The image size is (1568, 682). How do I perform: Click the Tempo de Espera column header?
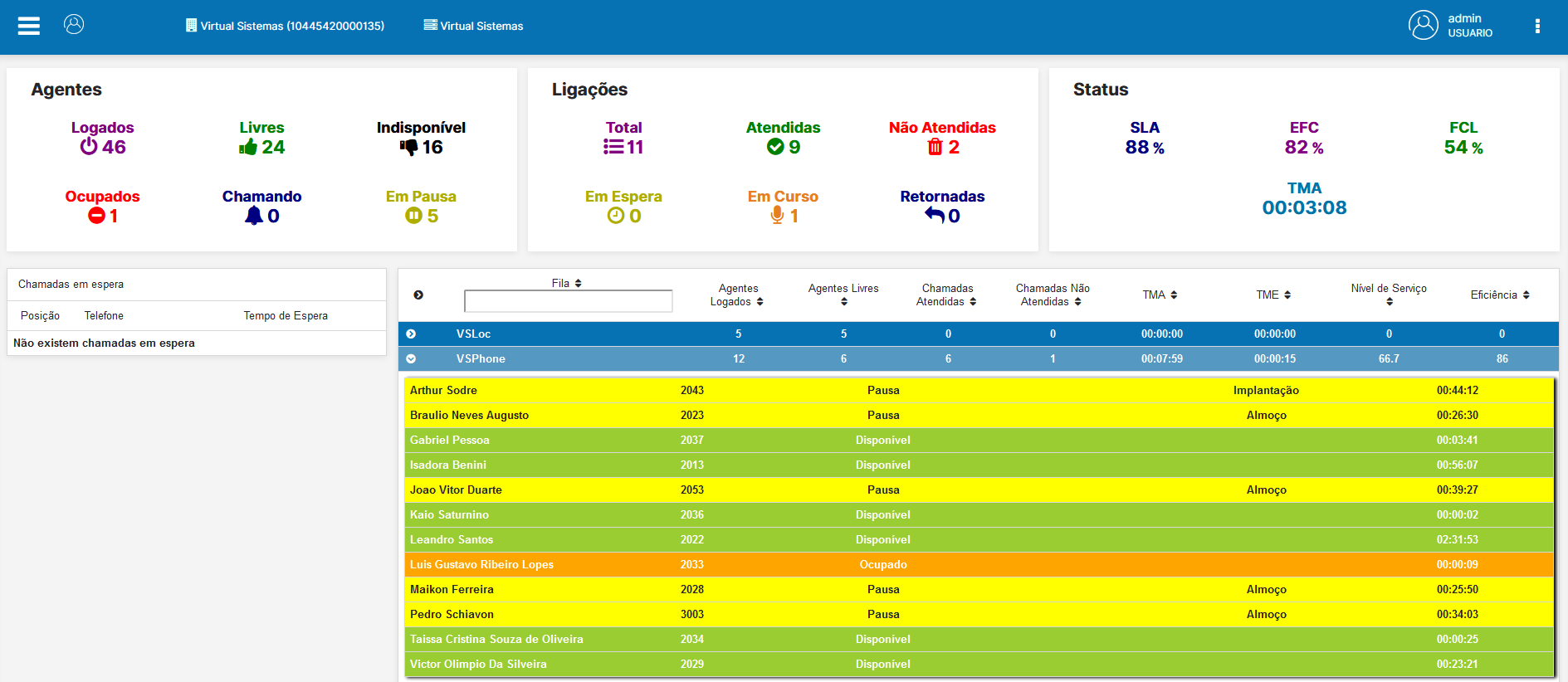(x=286, y=315)
